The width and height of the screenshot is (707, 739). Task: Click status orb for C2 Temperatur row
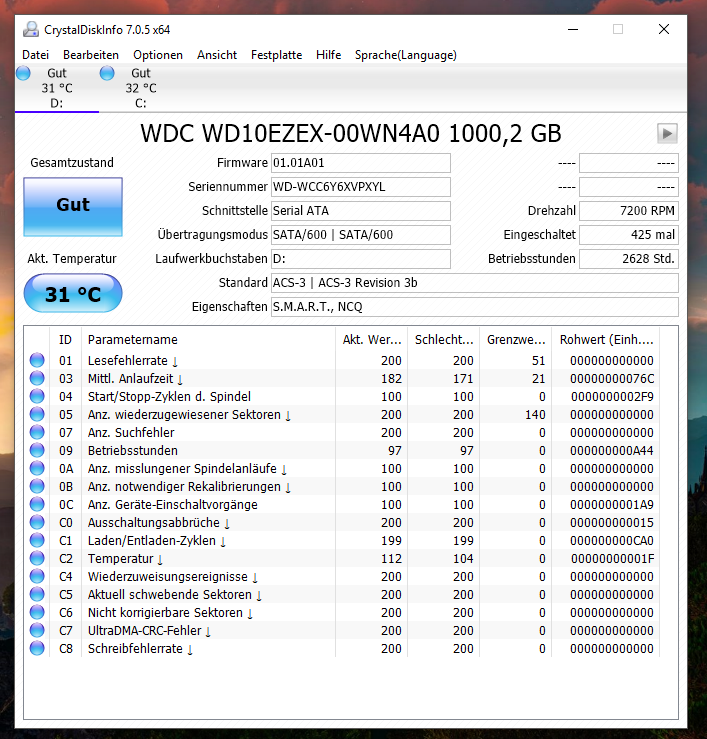(37, 558)
